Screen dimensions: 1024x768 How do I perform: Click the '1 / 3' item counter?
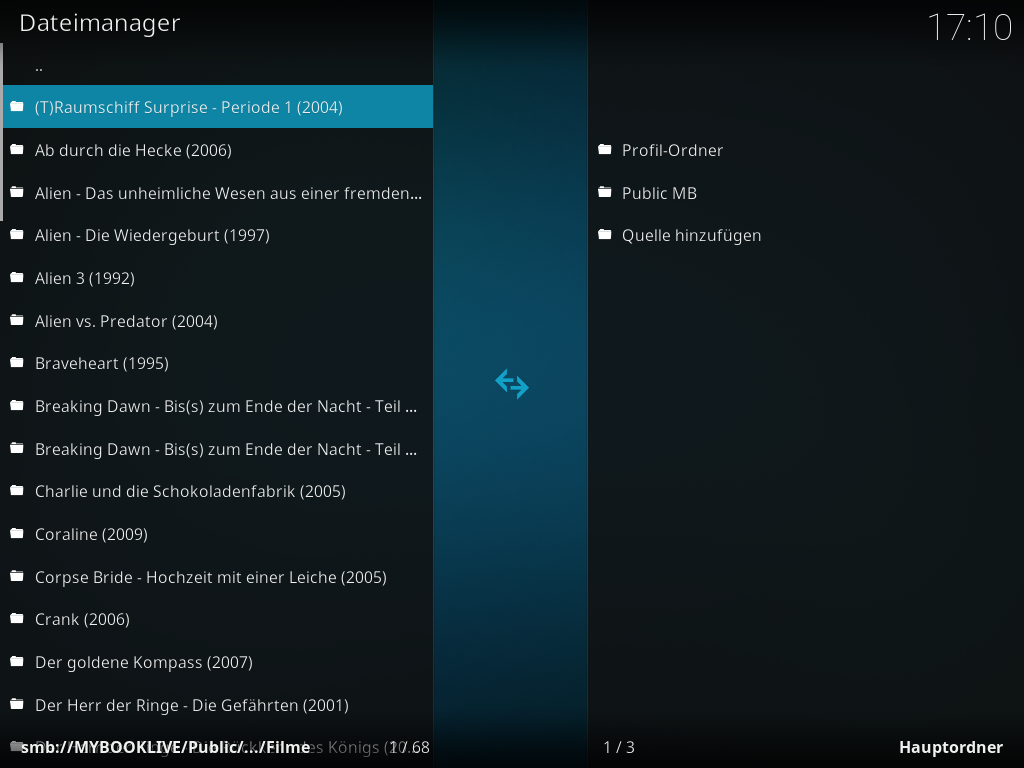point(619,747)
